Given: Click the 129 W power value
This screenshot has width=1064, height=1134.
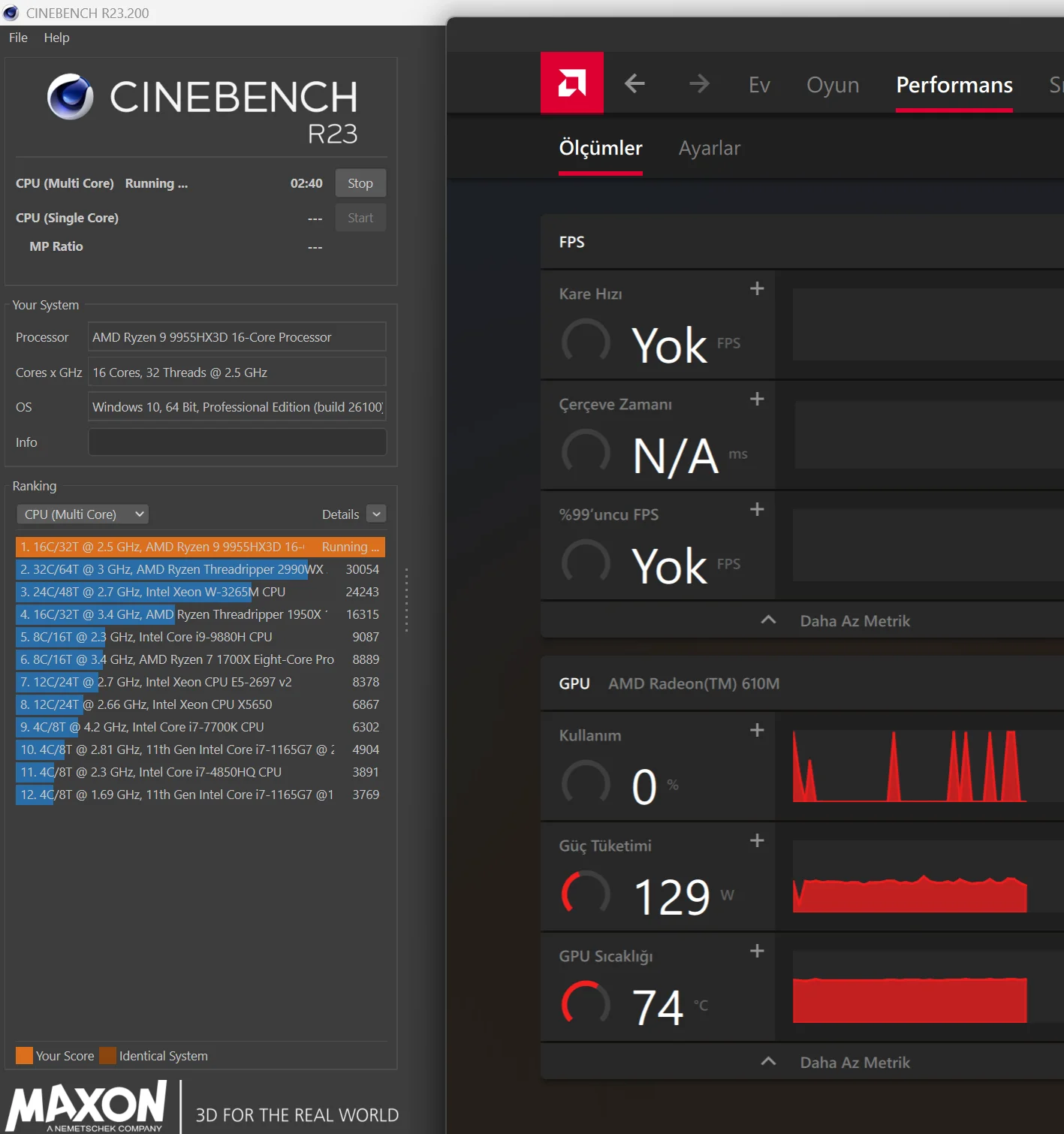Looking at the screenshot, I should point(672,897).
